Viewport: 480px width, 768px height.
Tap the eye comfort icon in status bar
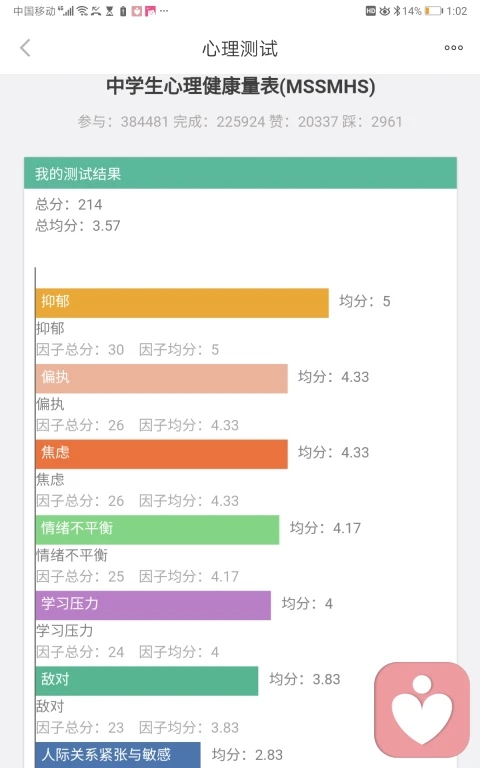[385, 11]
